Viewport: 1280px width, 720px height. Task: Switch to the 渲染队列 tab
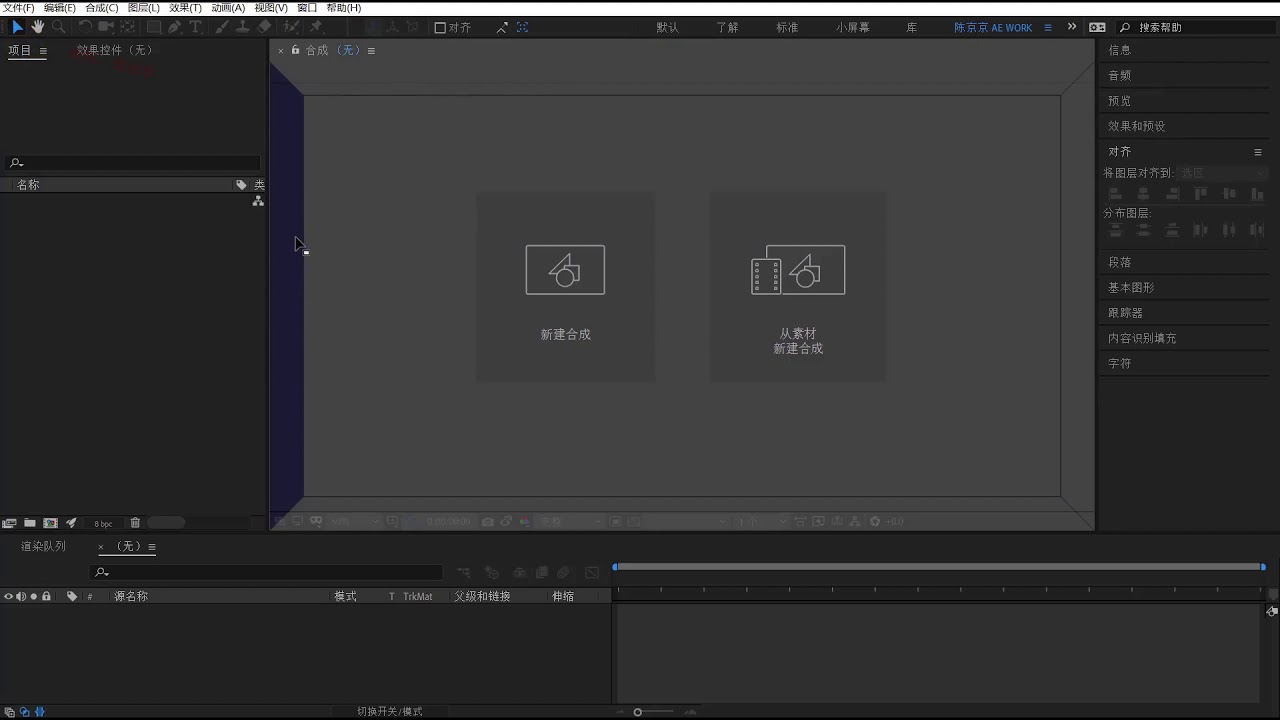pos(43,546)
